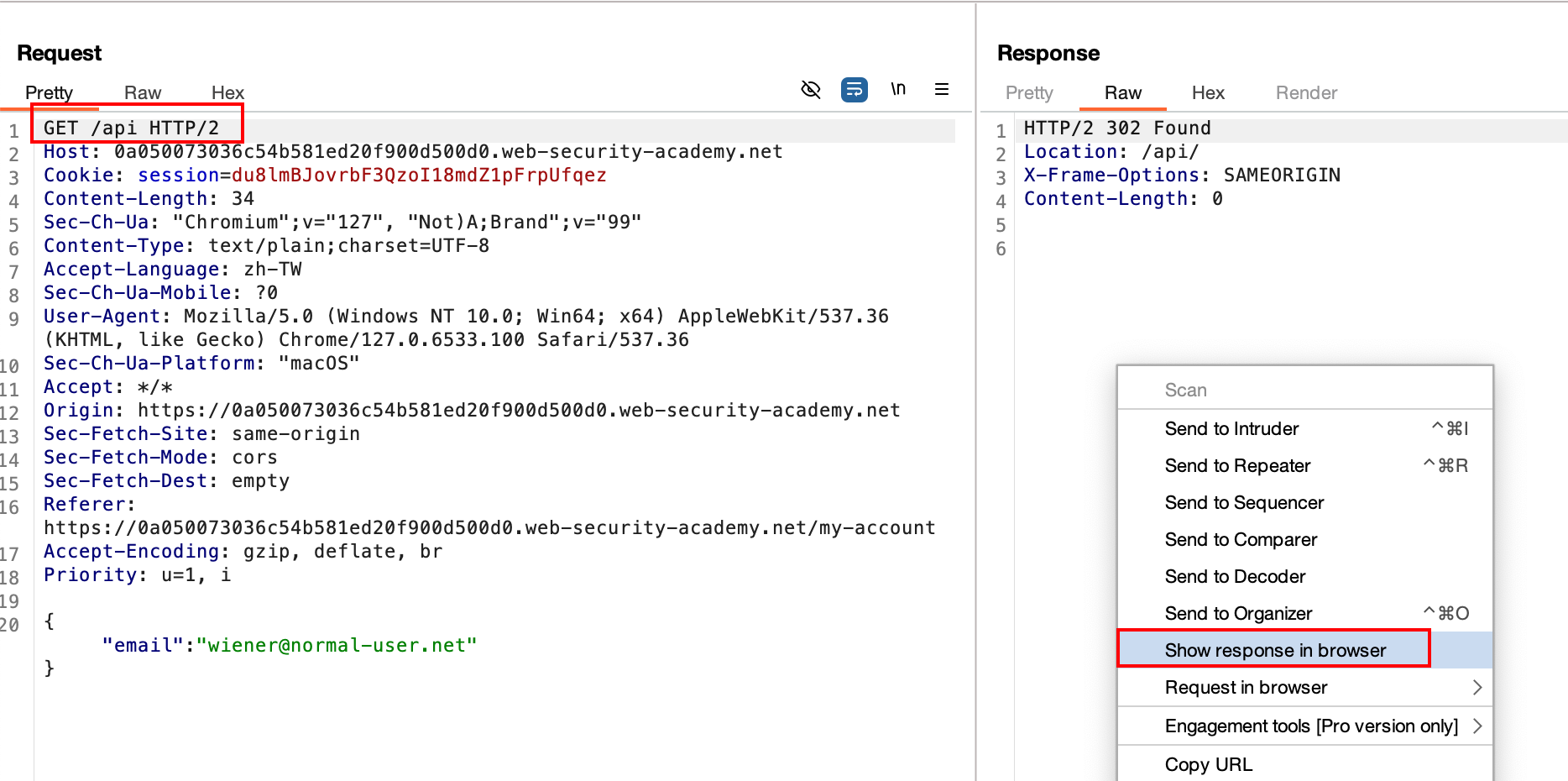Click Send to Comparer in menu
Image resolution: width=1568 pixels, height=781 pixels.
1241,539
